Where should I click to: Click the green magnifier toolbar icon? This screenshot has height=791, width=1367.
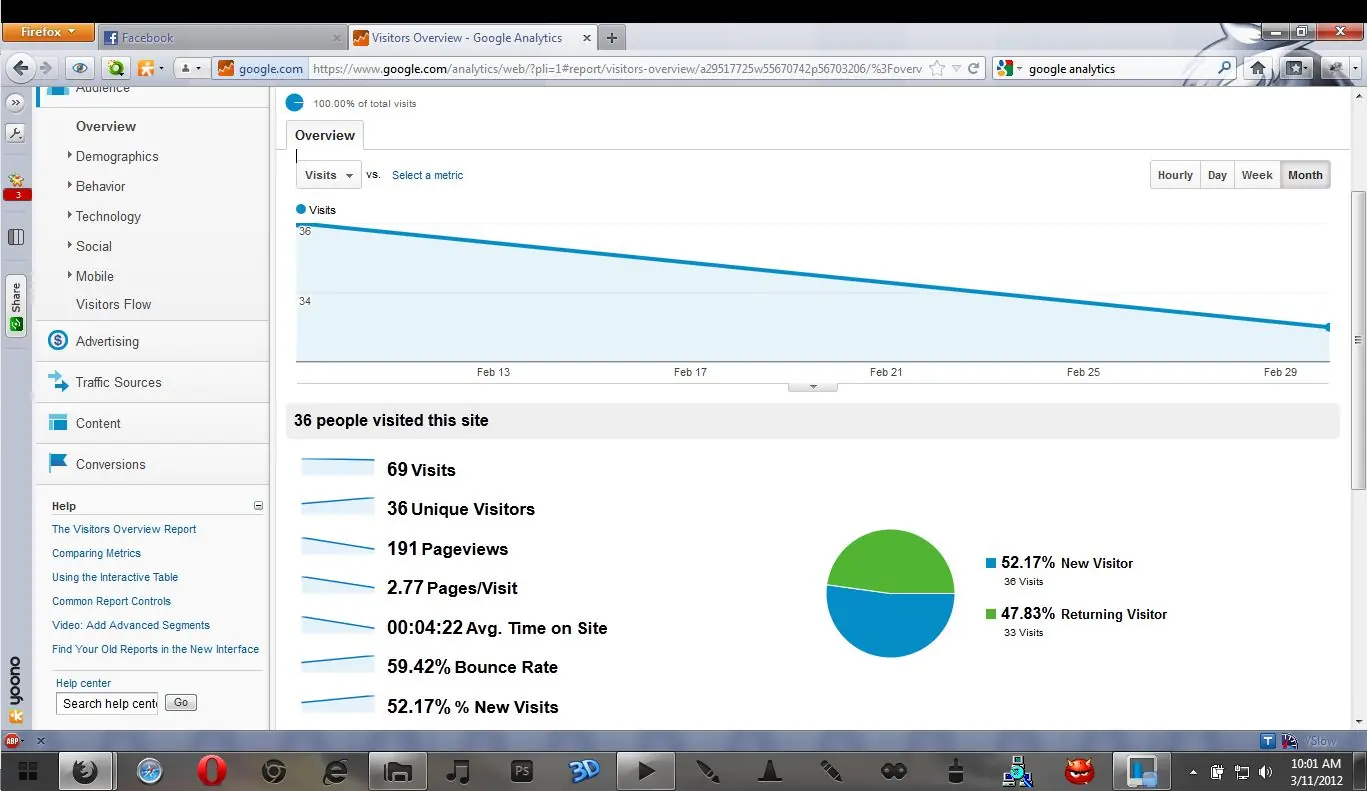click(x=116, y=68)
